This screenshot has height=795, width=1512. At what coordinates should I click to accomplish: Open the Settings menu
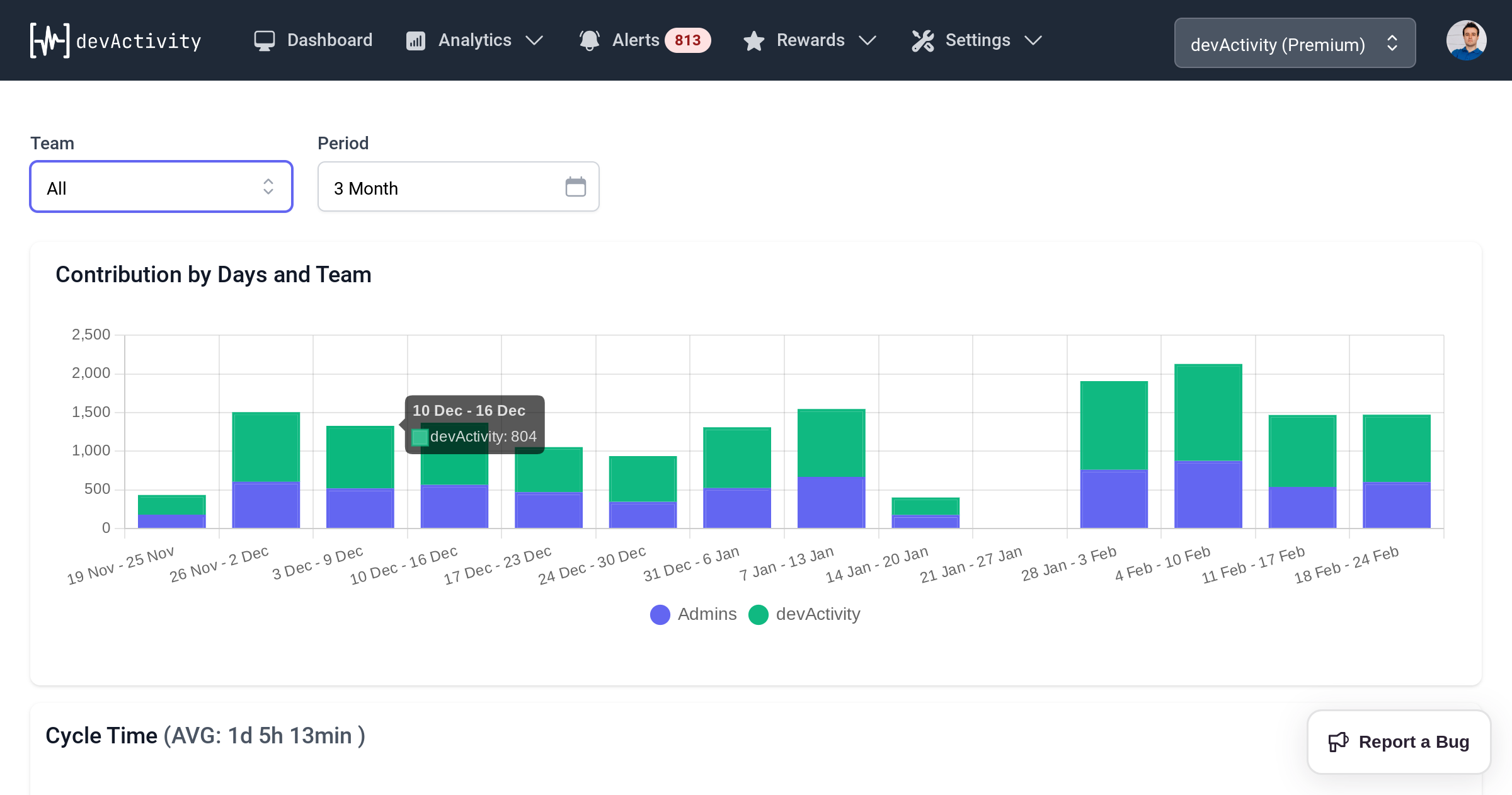coord(978,40)
